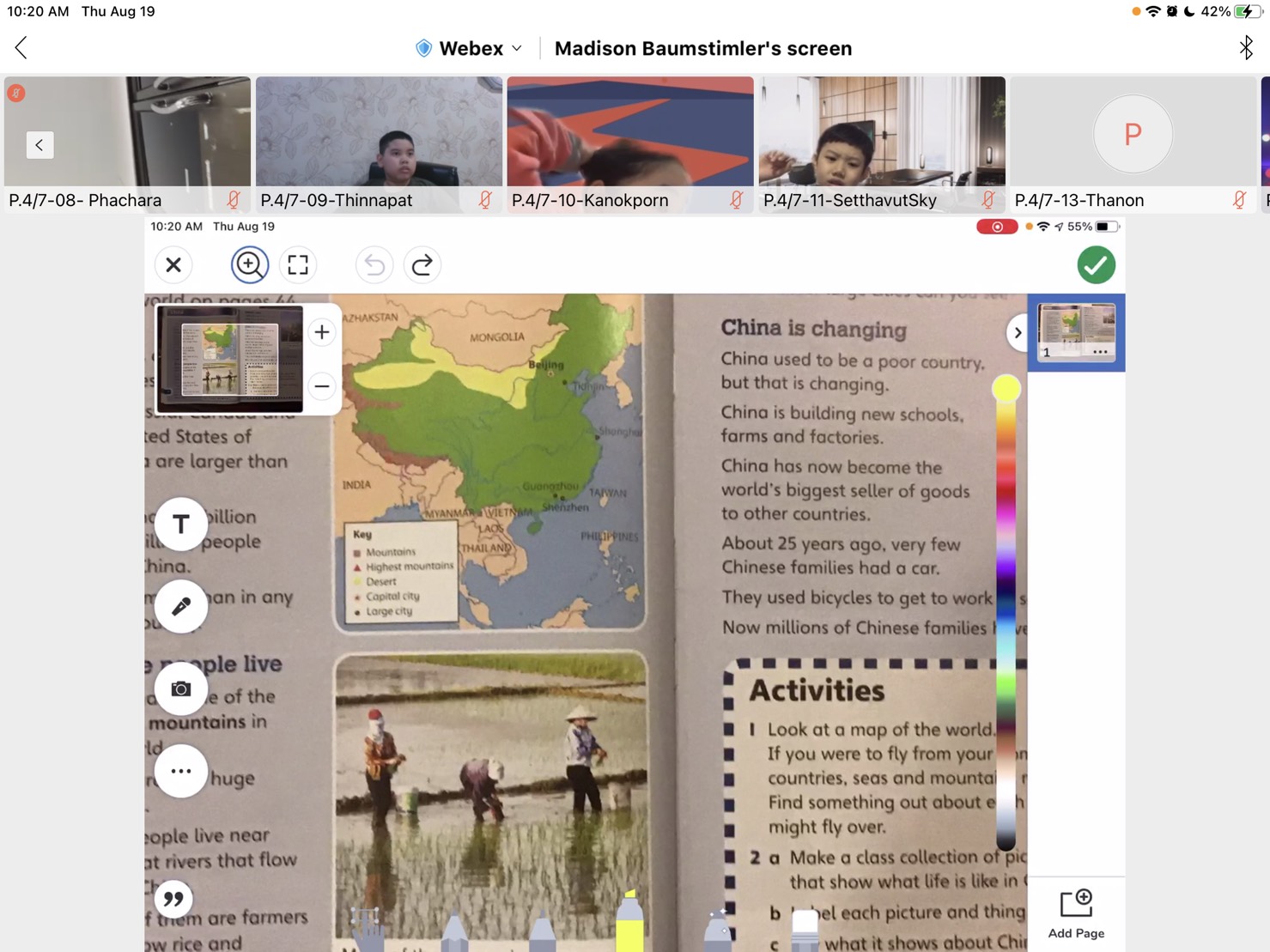The width and height of the screenshot is (1270, 952).
Task: Undo the last action
Action: pos(374,264)
